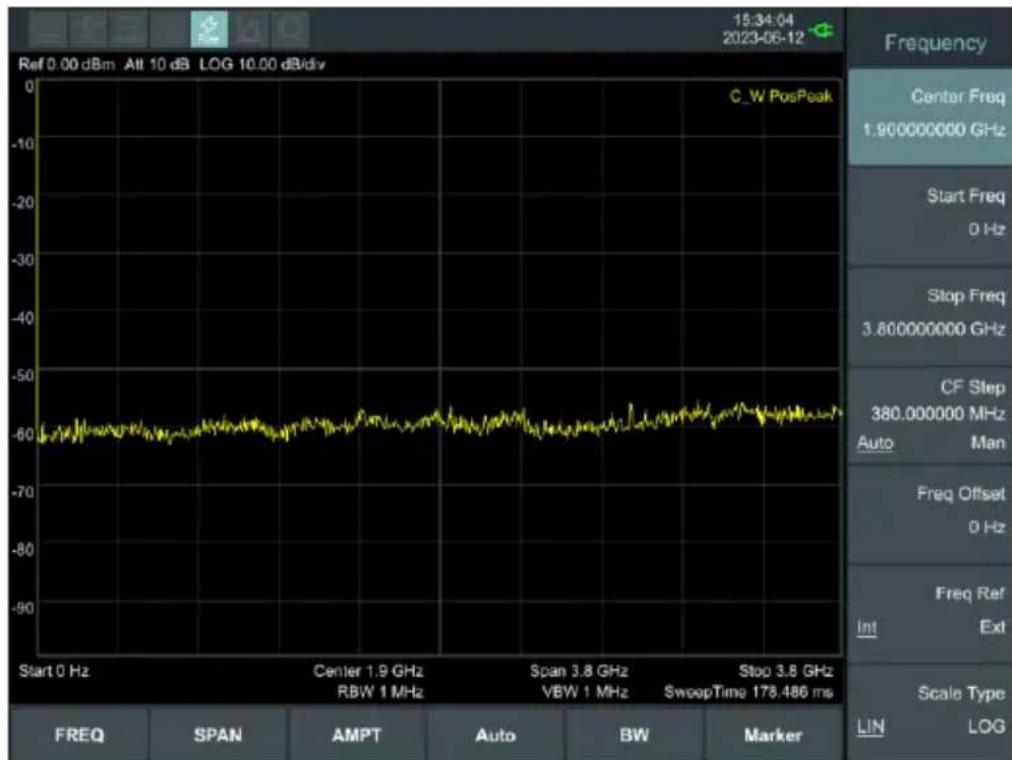This screenshot has width=1012, height=760.
Task: Click the LOG 10.00 dB/div readout
Action: click(262, 65)
